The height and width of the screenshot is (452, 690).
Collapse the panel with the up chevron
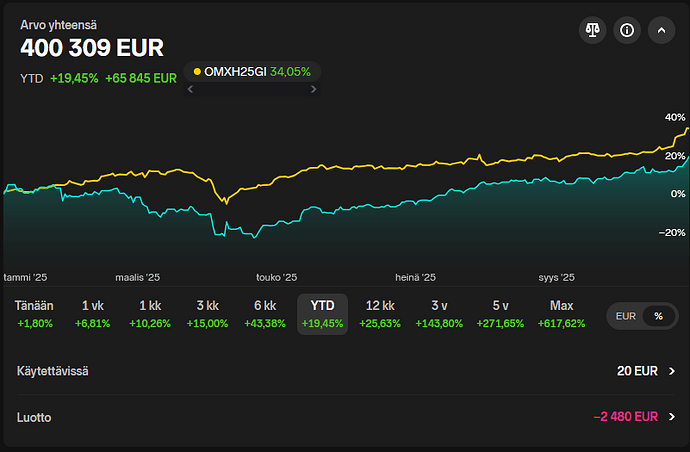click(x=660, y=30)
